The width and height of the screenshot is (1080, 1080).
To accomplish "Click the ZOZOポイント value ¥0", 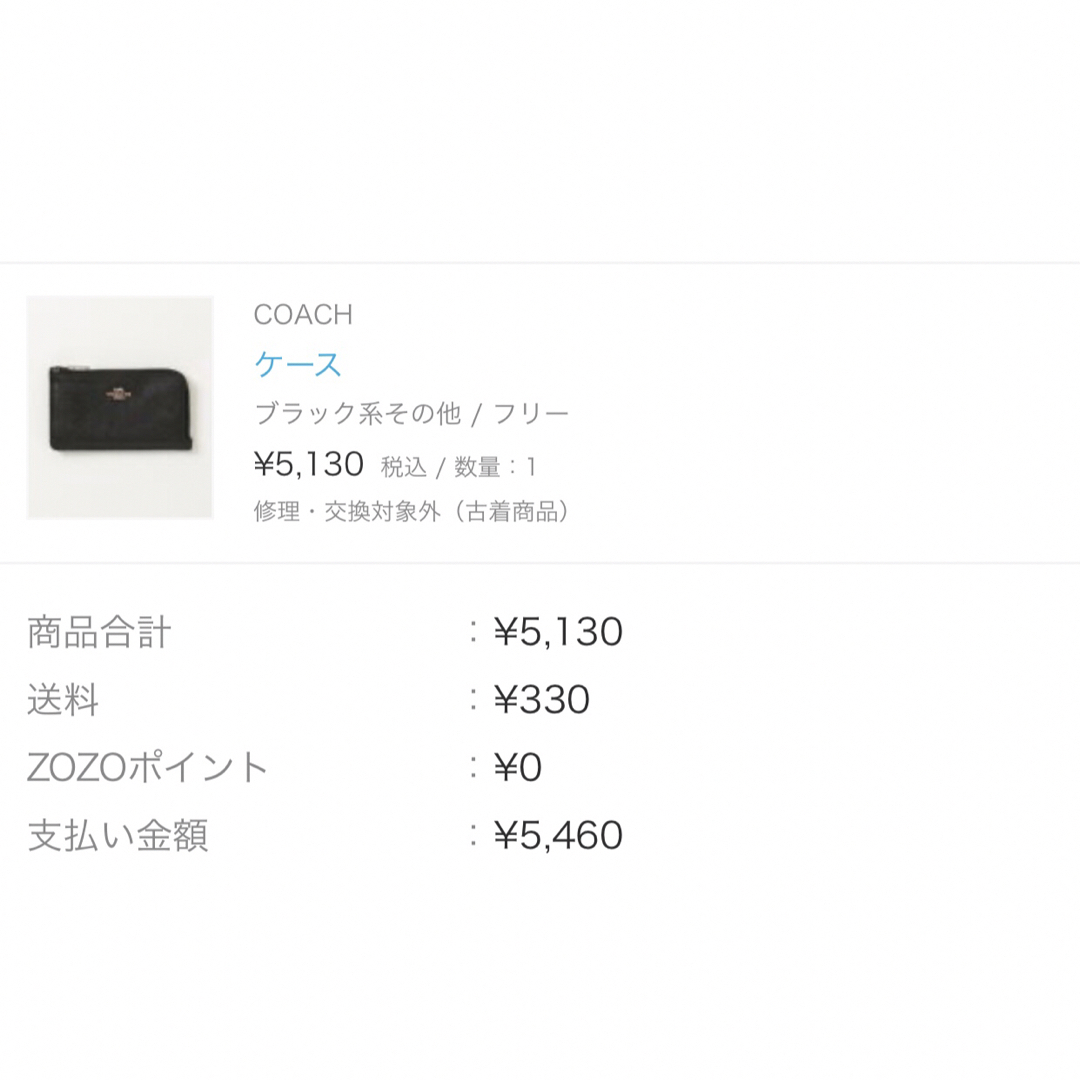I will pyautogui.click(x=517, y=767).
